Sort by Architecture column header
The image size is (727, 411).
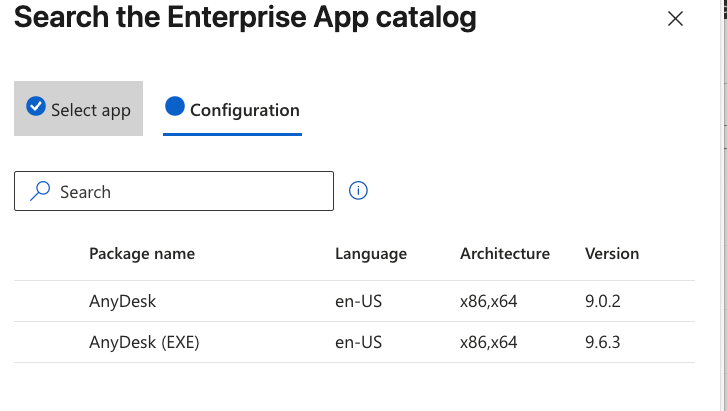click(x=505, y=254)
